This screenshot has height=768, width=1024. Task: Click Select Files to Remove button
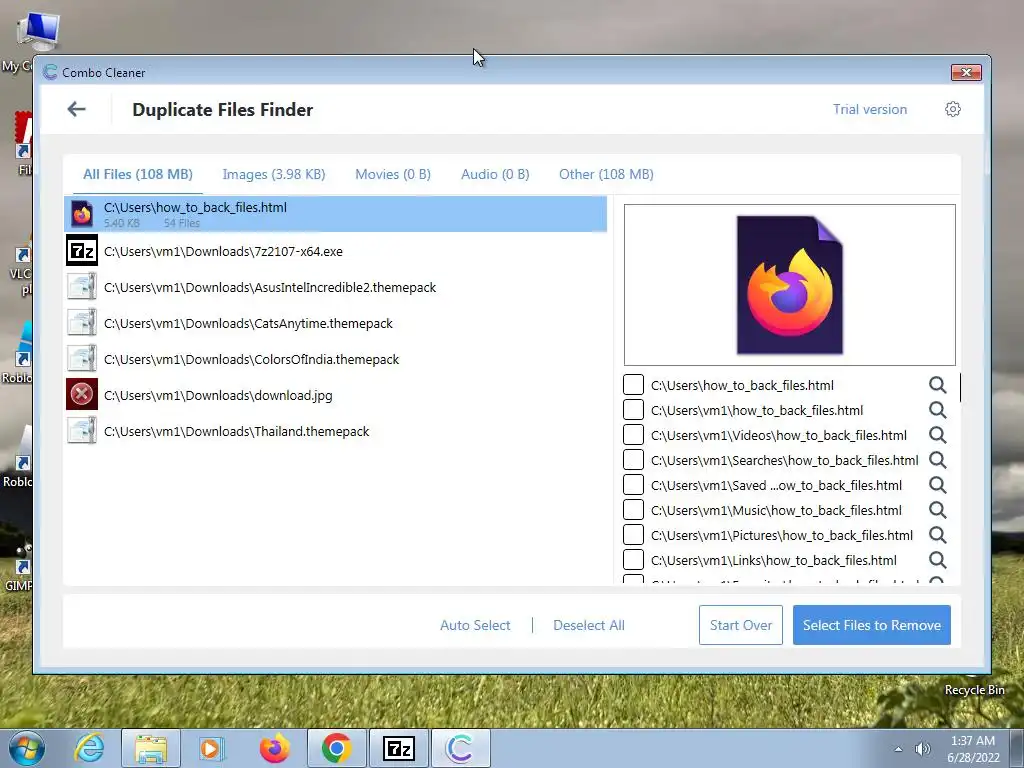point(872,625)
